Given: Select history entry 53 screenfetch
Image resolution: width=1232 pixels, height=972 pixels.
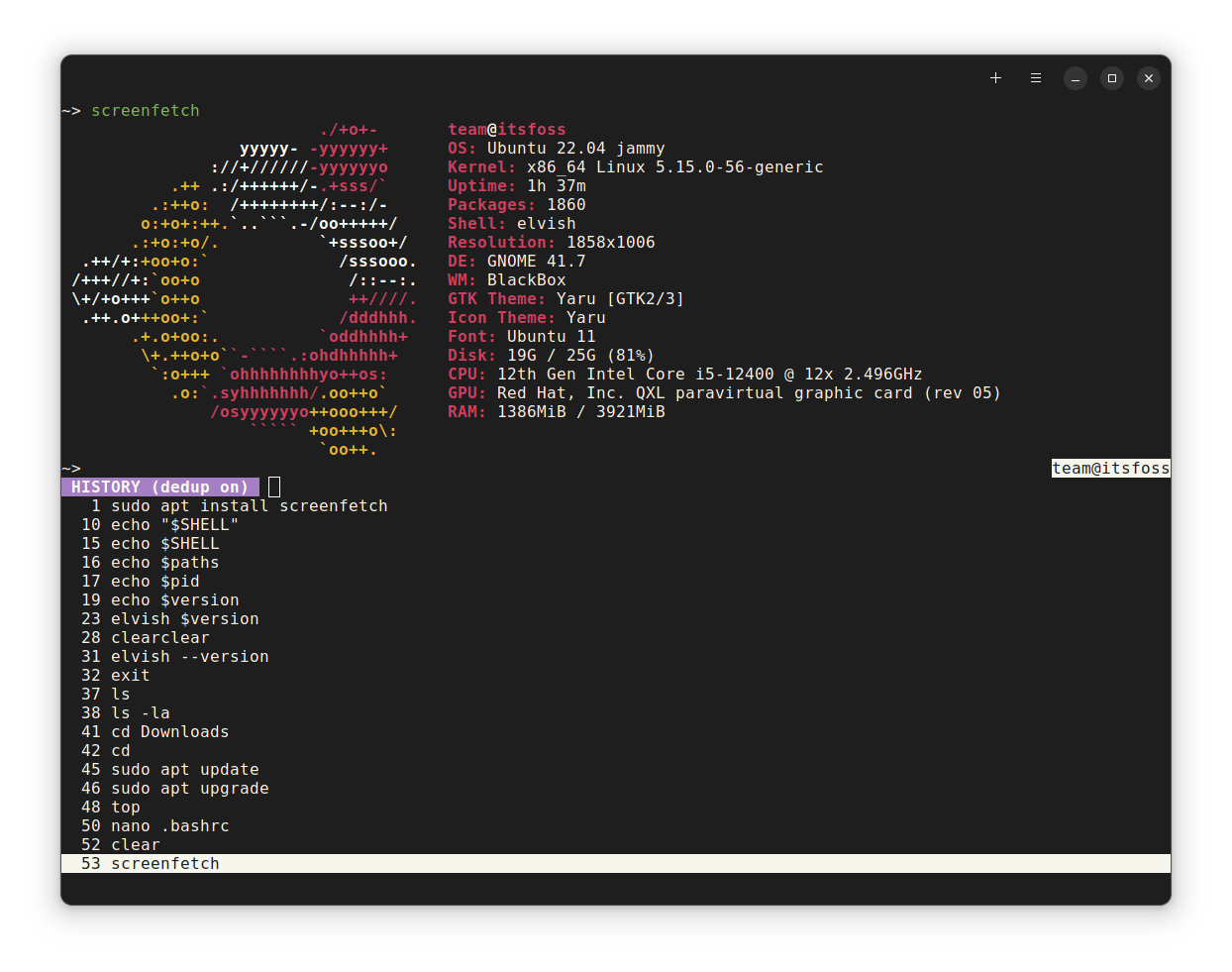Looking at the screenshot, I should (164, 864).
